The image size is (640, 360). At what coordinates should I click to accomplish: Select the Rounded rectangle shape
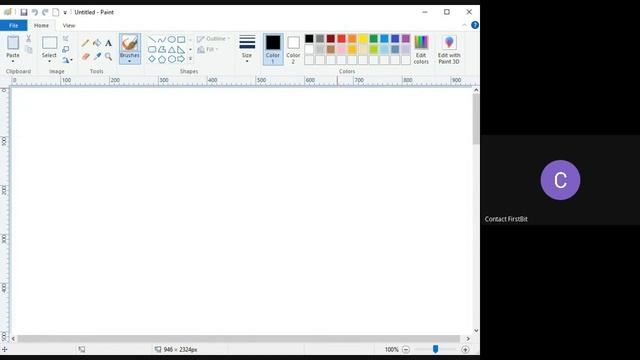[x=152, y=49]
